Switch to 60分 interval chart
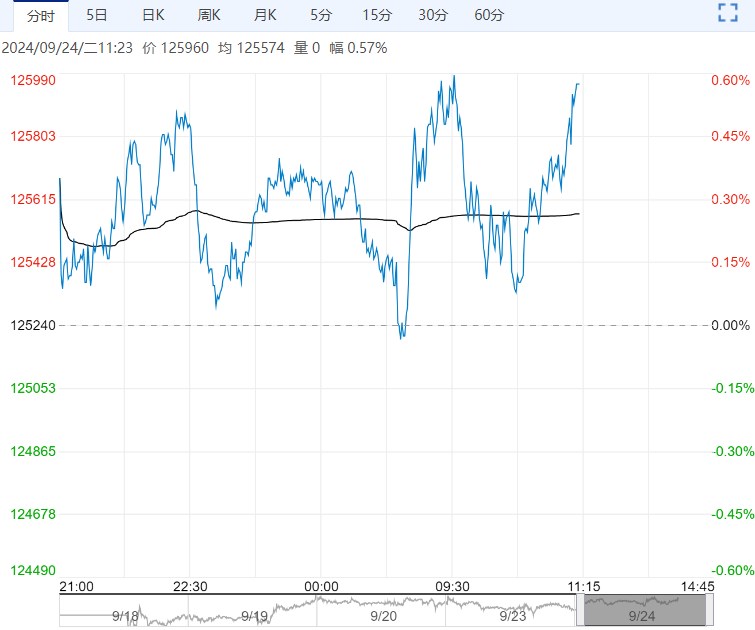 [x=489, y=15]
